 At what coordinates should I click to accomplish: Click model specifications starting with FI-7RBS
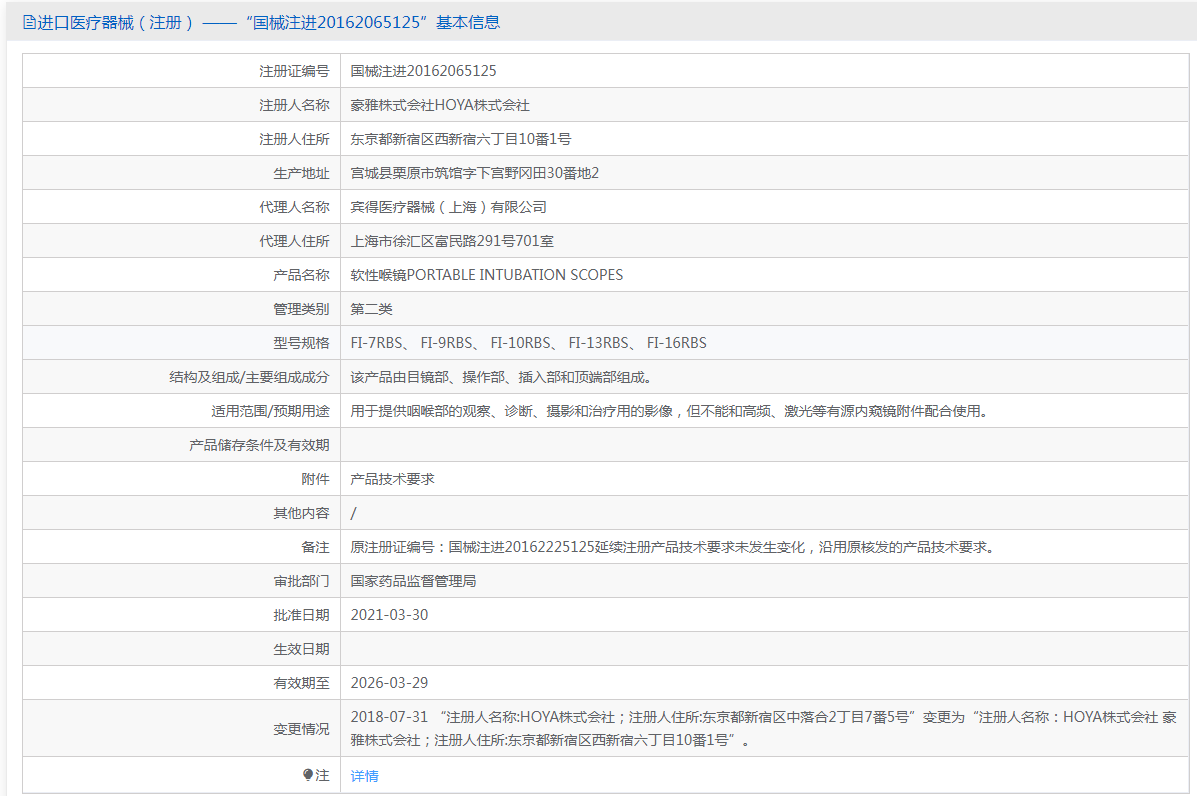pyautogui.click(x=528, y=343)
